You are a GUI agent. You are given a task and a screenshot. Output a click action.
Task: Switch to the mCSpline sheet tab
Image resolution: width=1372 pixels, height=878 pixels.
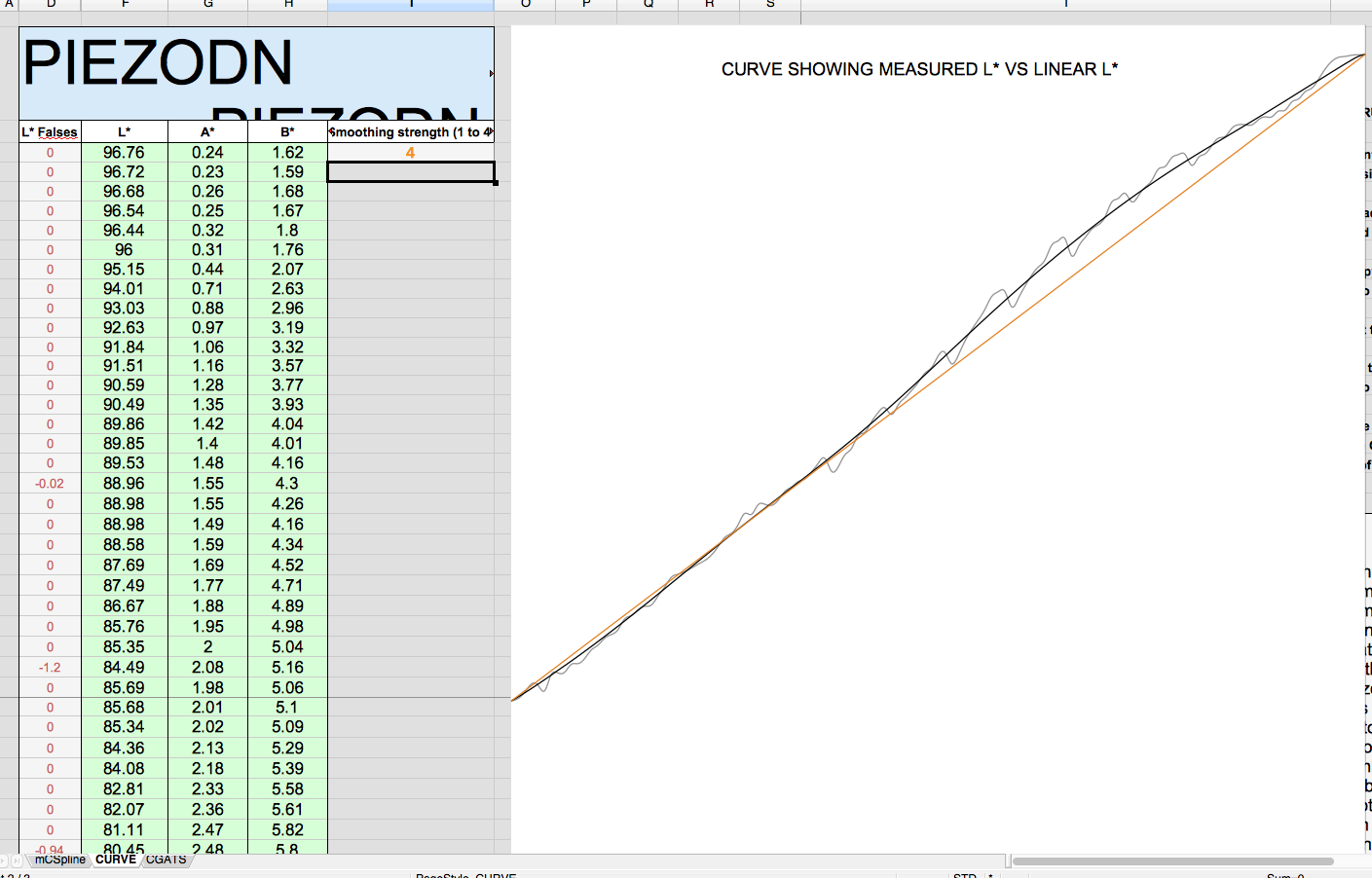(59, 860)
